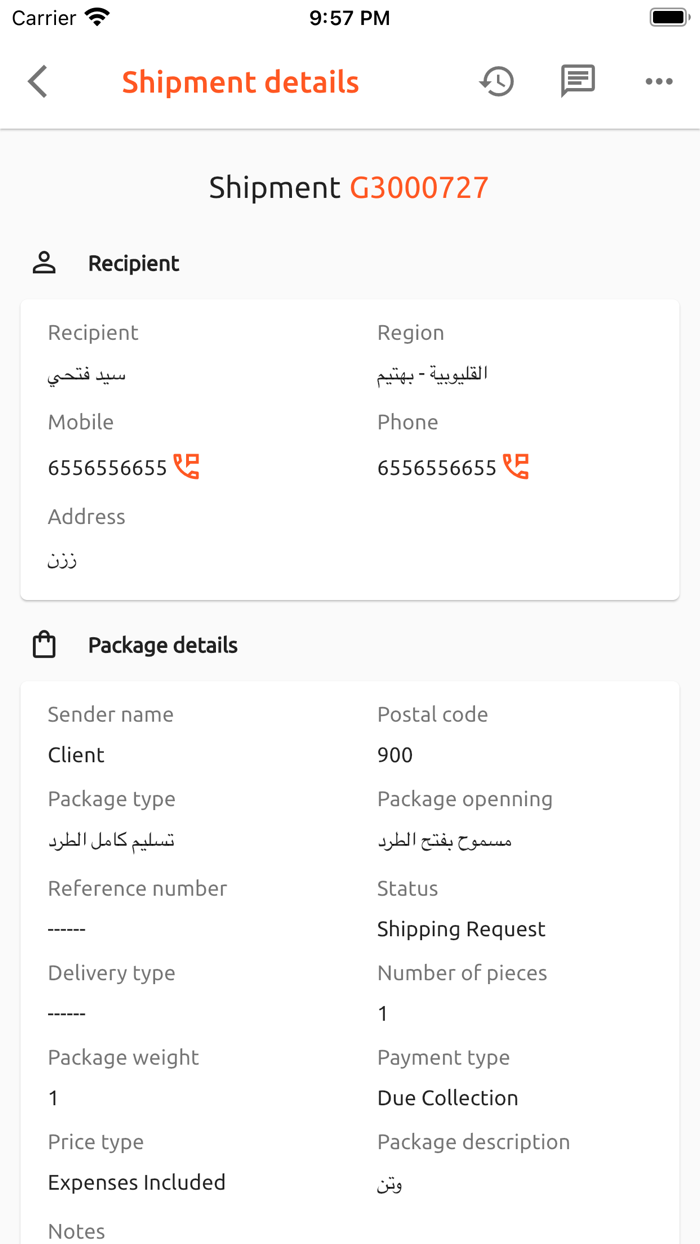Tap the postal code value 900
Screen dimensions: 700x1244
pos(395,755)
